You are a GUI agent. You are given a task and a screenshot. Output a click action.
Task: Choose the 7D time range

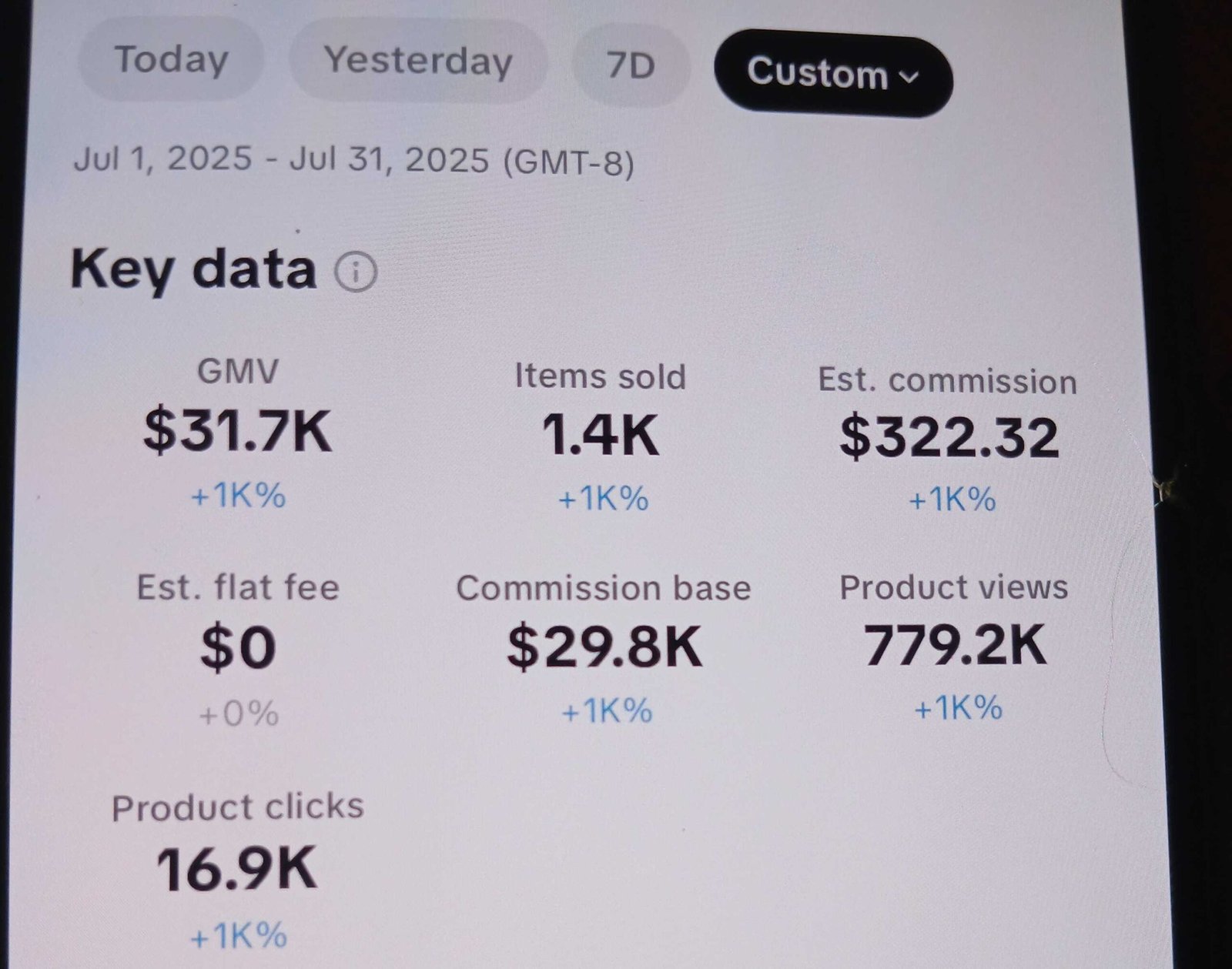[631, 66]
